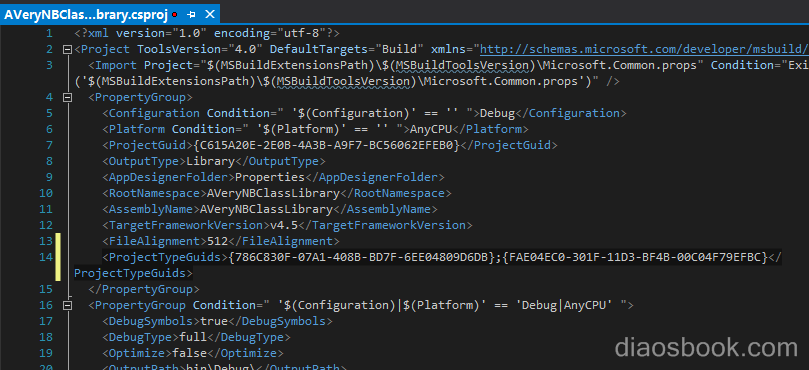This screenshot has width=809, height=370.
Task: Click the 512 FileAlignment value
Action: (x=217, y=242)
